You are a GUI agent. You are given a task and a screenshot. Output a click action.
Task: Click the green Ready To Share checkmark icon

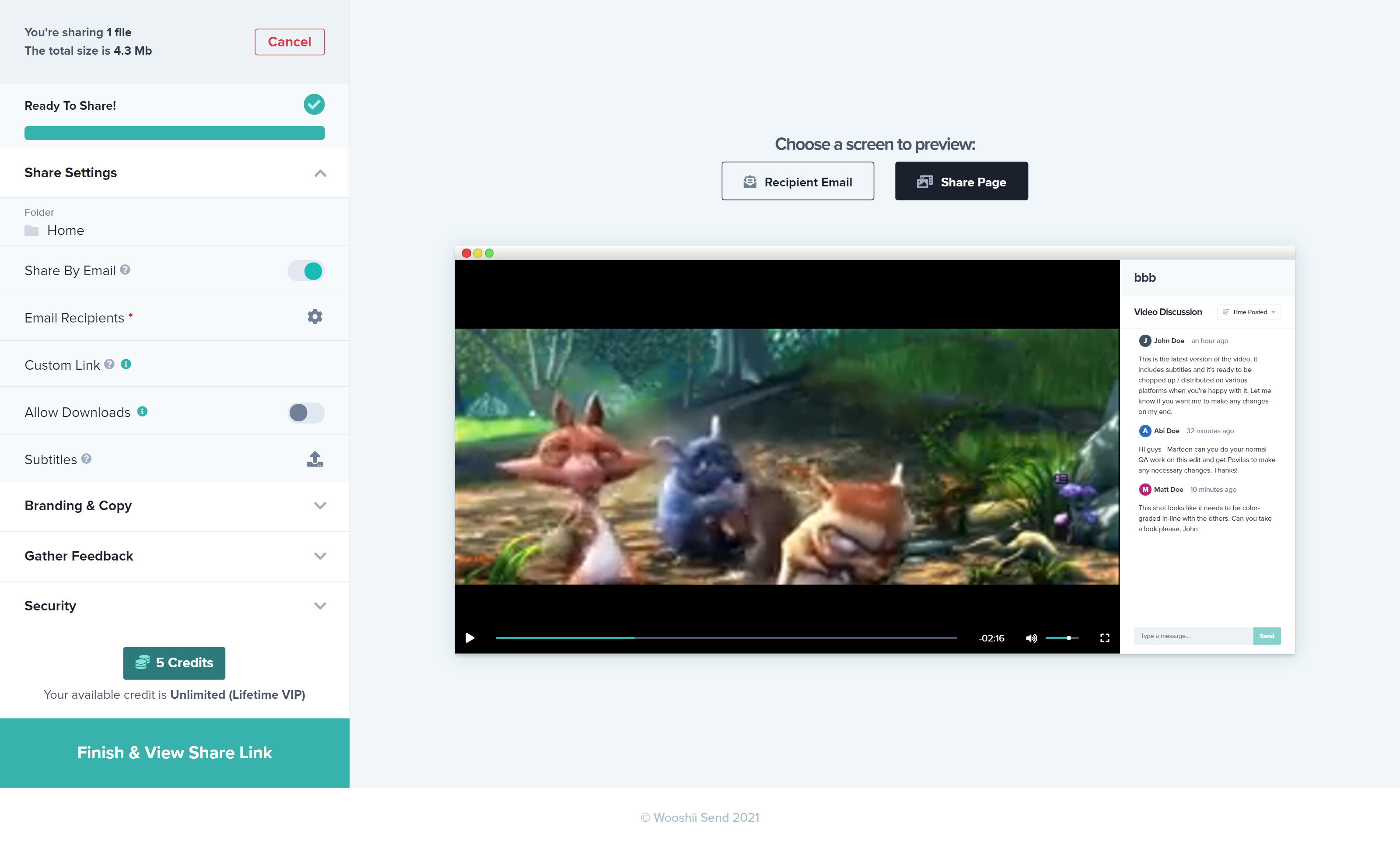tap(314, 105)
